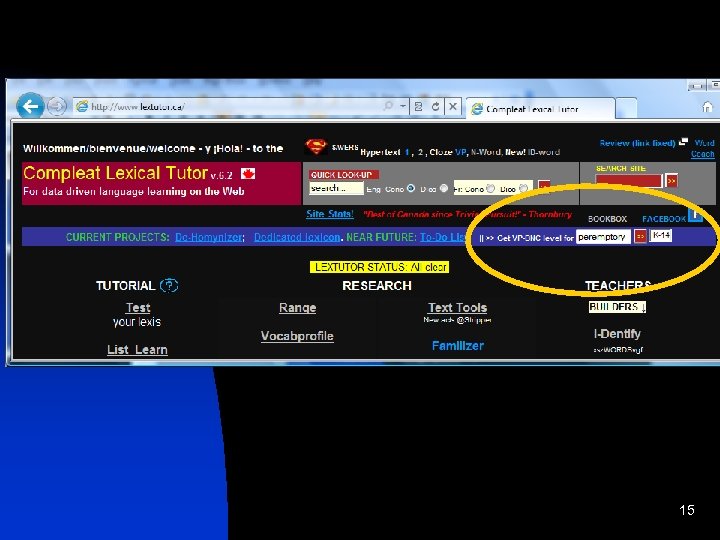Click the Canadian flag icon
This screenshot has height=540, width=720.
248,174
